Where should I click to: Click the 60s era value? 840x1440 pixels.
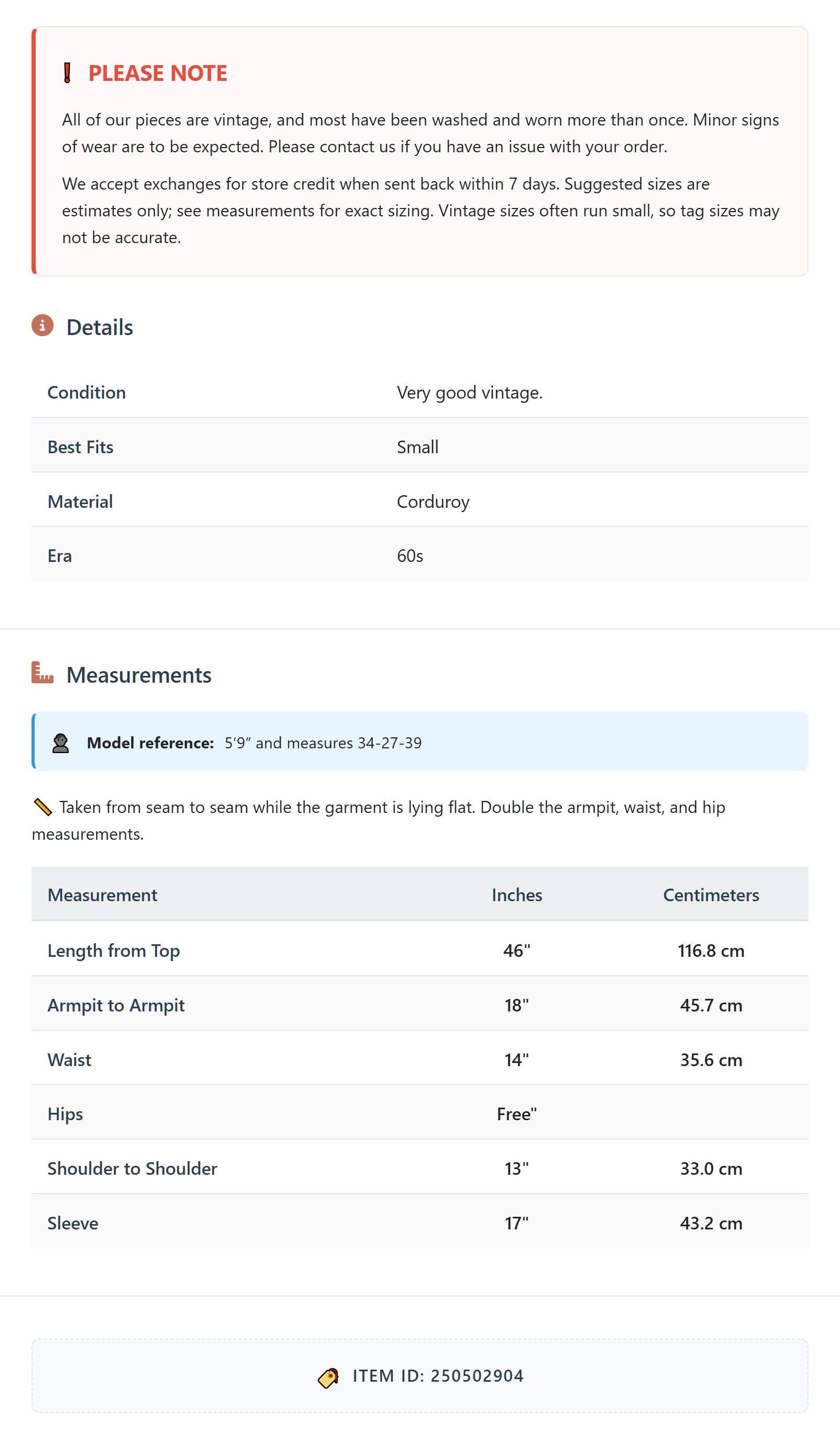pos(409,556)
